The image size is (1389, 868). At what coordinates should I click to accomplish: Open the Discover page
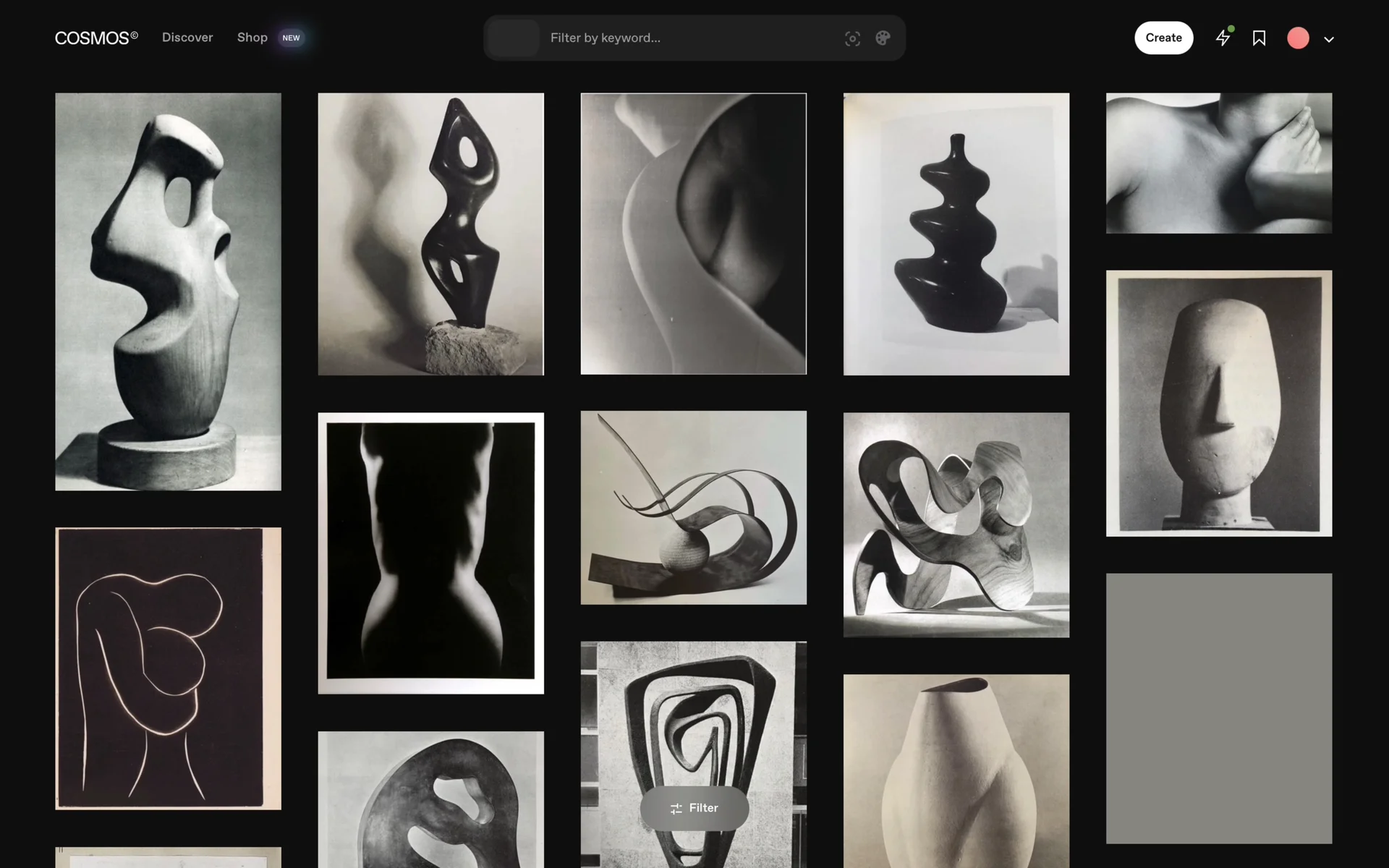coord(187,38)
